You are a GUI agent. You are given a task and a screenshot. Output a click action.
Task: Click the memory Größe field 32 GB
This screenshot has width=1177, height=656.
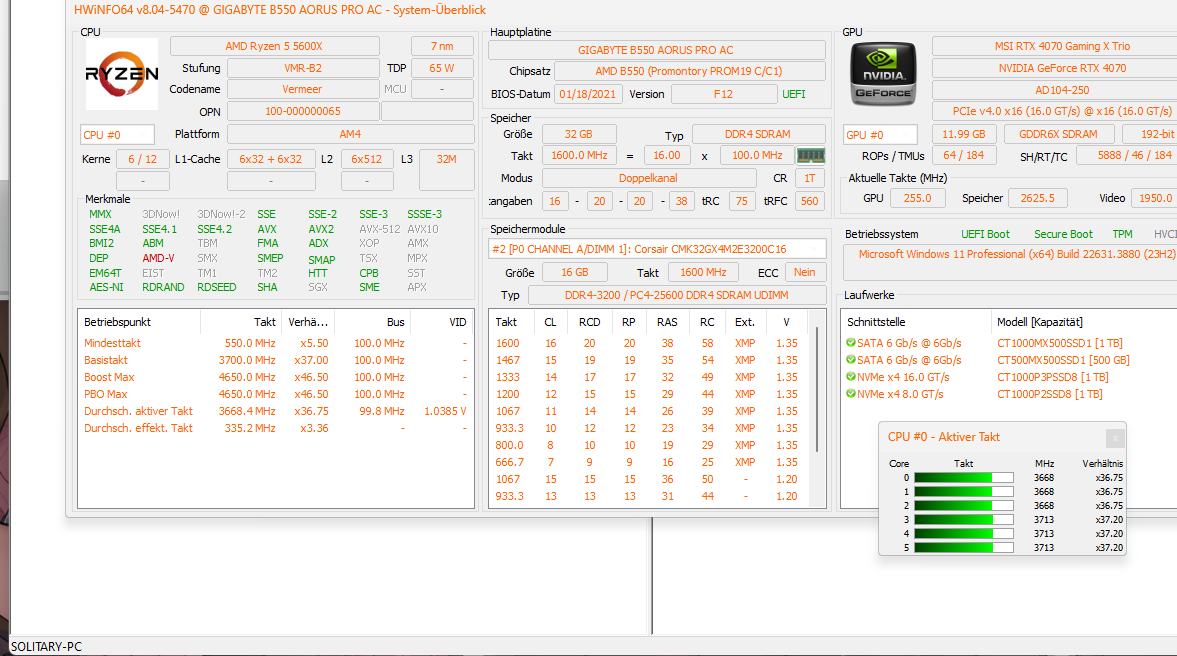click(579, 134)
